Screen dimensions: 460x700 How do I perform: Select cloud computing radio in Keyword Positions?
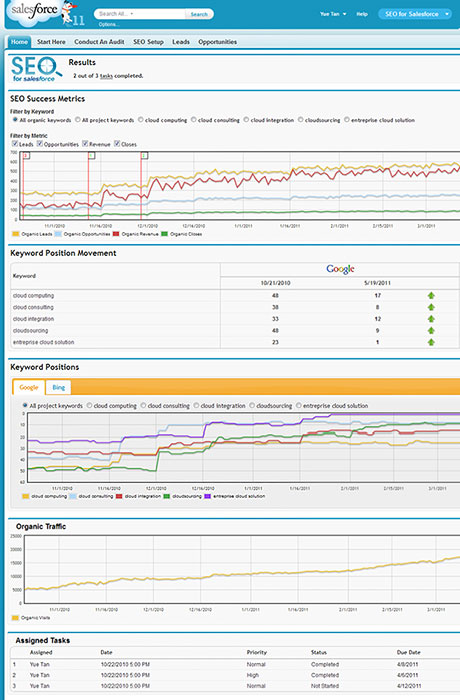coord(89,405)
